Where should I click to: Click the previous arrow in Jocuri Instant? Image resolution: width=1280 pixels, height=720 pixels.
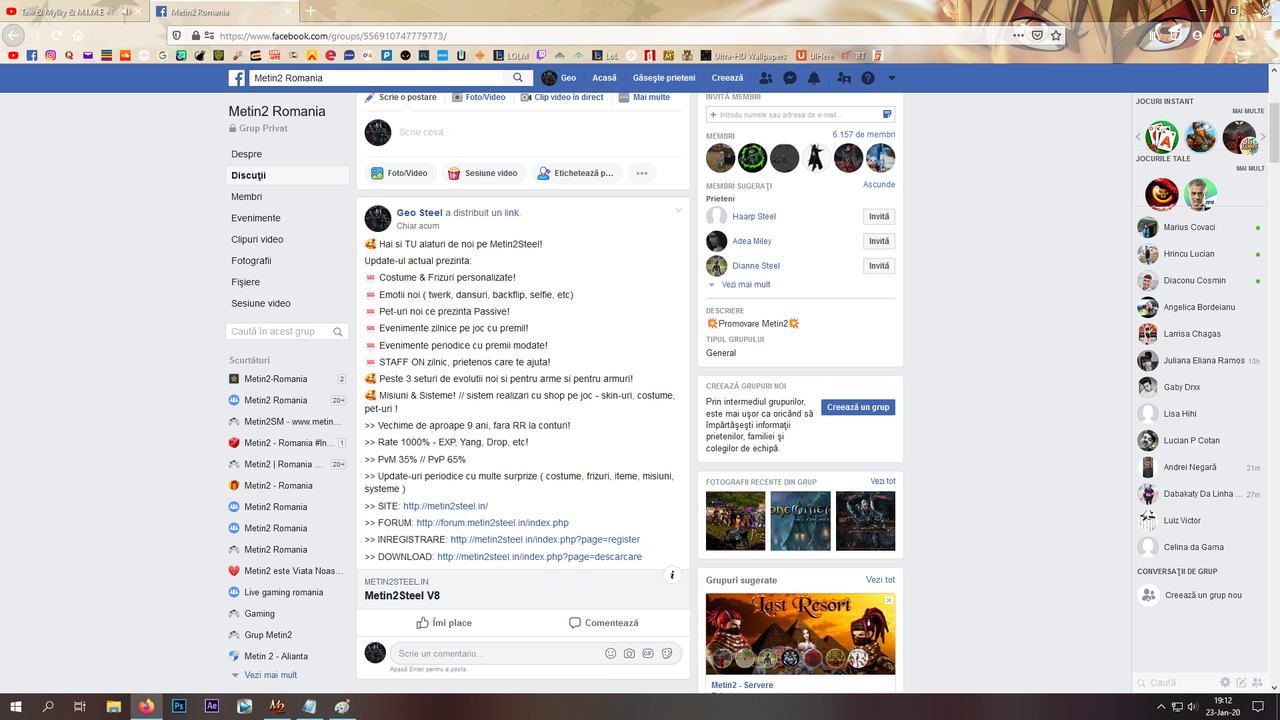tap(1138, 137)
